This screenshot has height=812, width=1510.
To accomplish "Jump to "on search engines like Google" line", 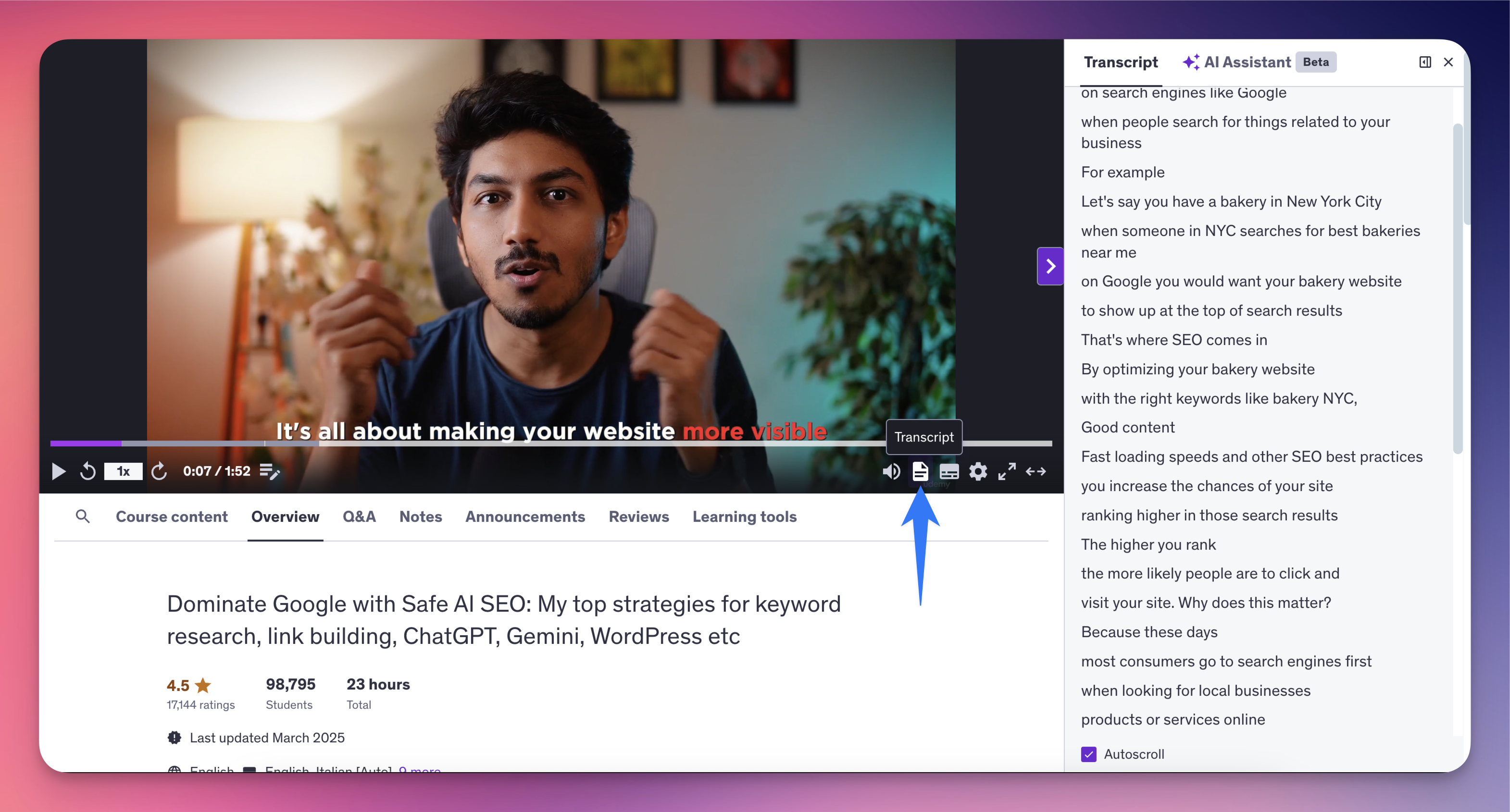I will click(x=1184, y=93).
